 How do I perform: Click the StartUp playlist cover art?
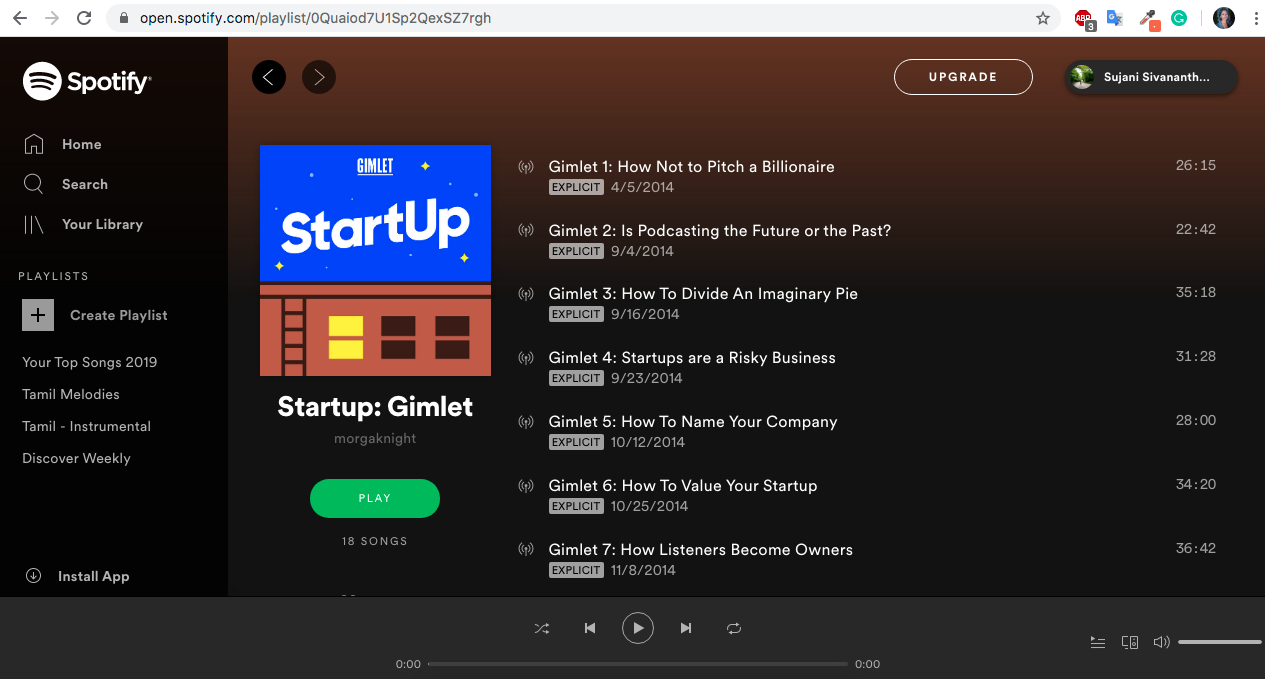click(x=375, y=260)
